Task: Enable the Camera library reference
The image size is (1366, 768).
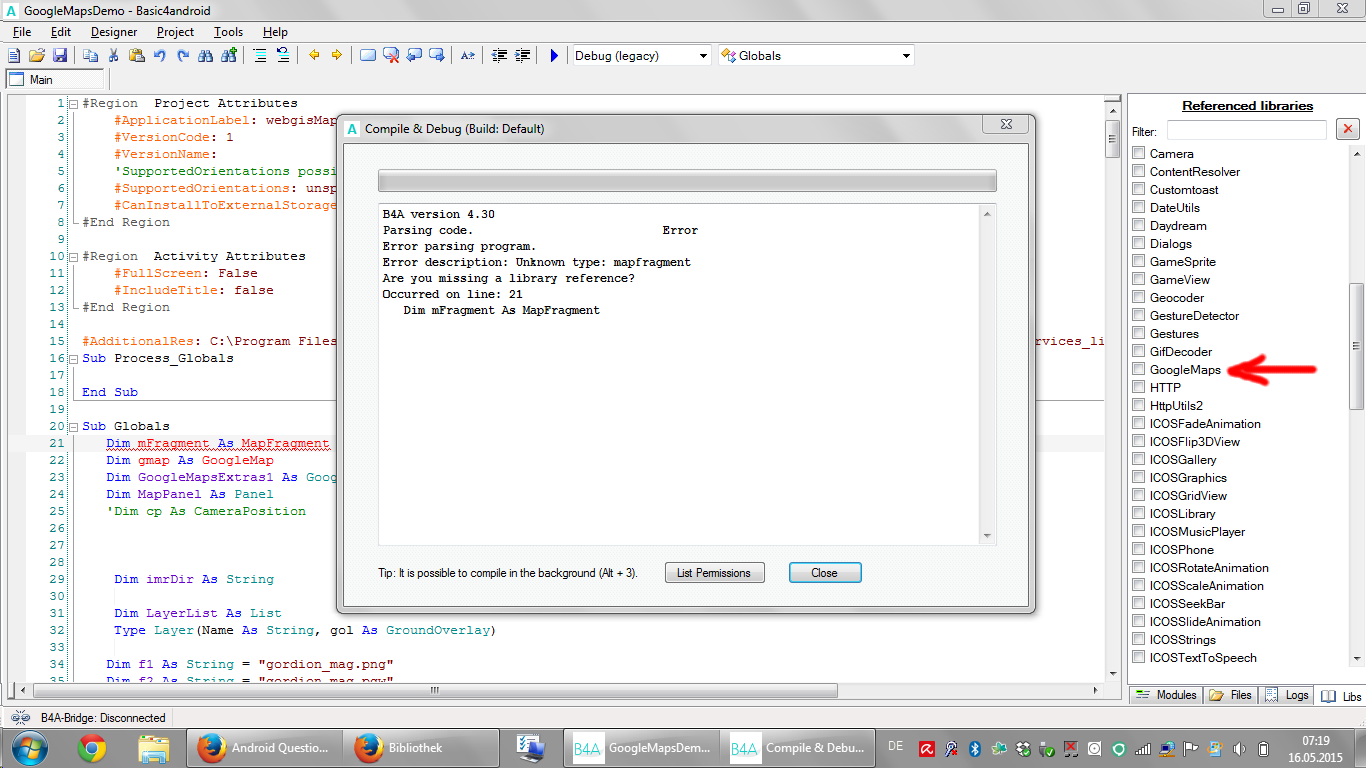Action: (1138, 153)
